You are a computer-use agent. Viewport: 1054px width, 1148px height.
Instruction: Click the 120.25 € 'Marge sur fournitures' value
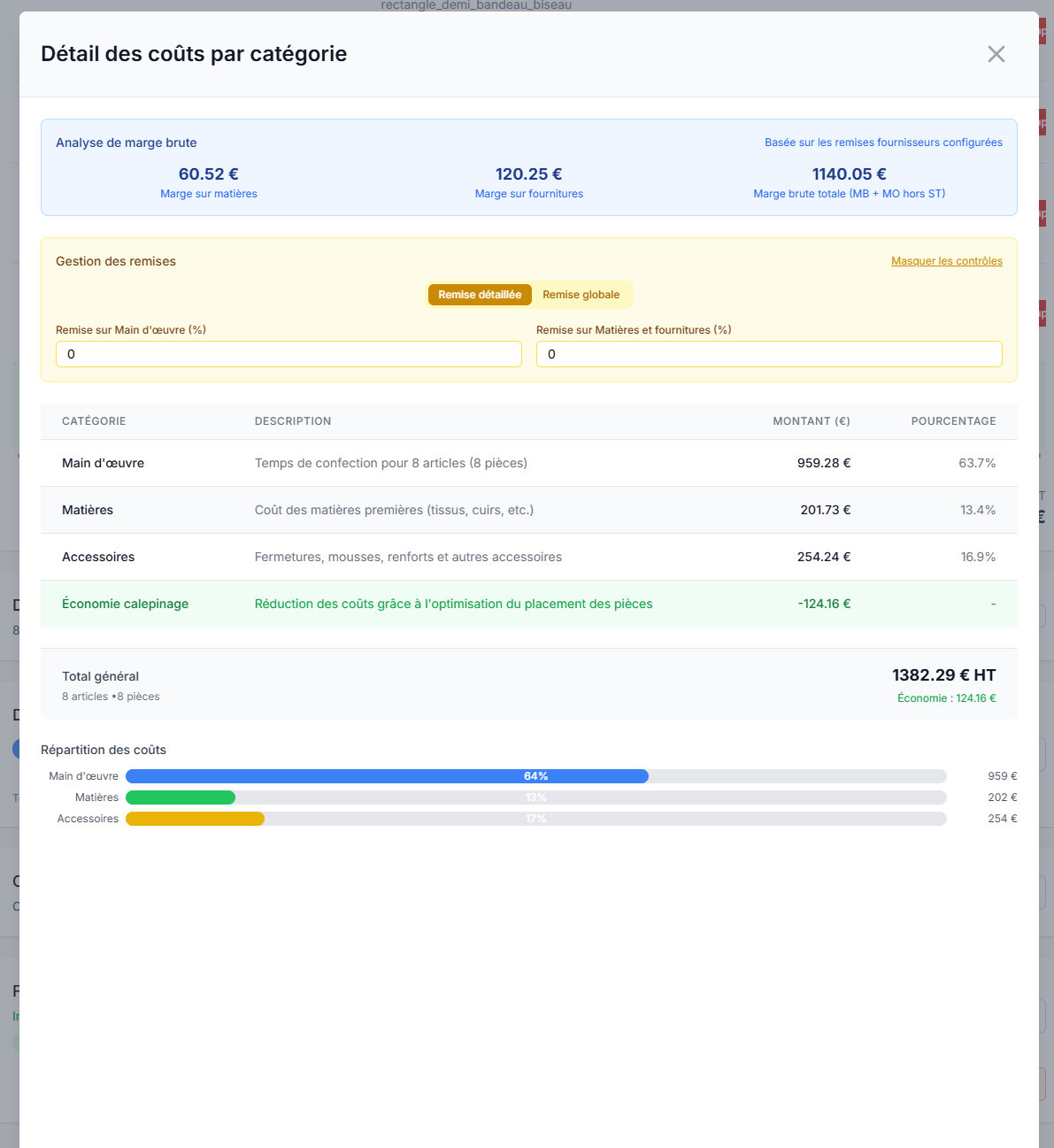point(529,174)
